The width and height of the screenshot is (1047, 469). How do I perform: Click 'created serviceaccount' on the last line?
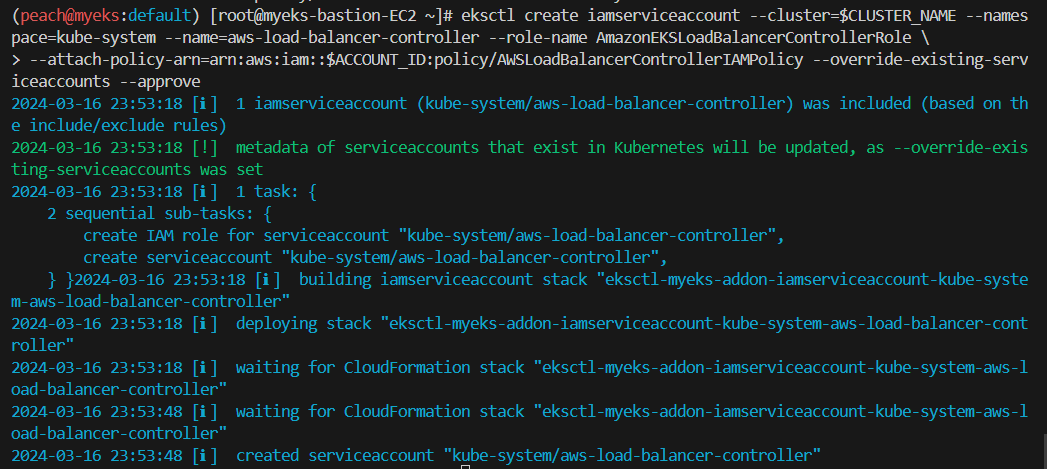coord(335,457)
